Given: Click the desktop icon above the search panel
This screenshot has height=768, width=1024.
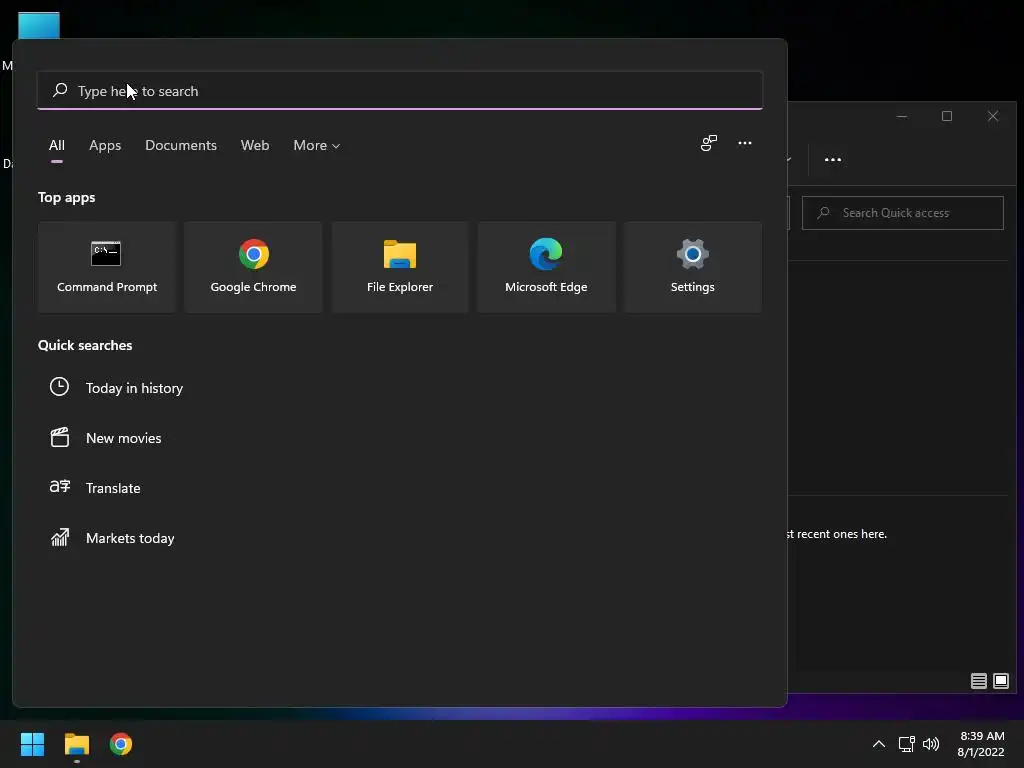Looking at the screenshot, I should click(39, 25).
